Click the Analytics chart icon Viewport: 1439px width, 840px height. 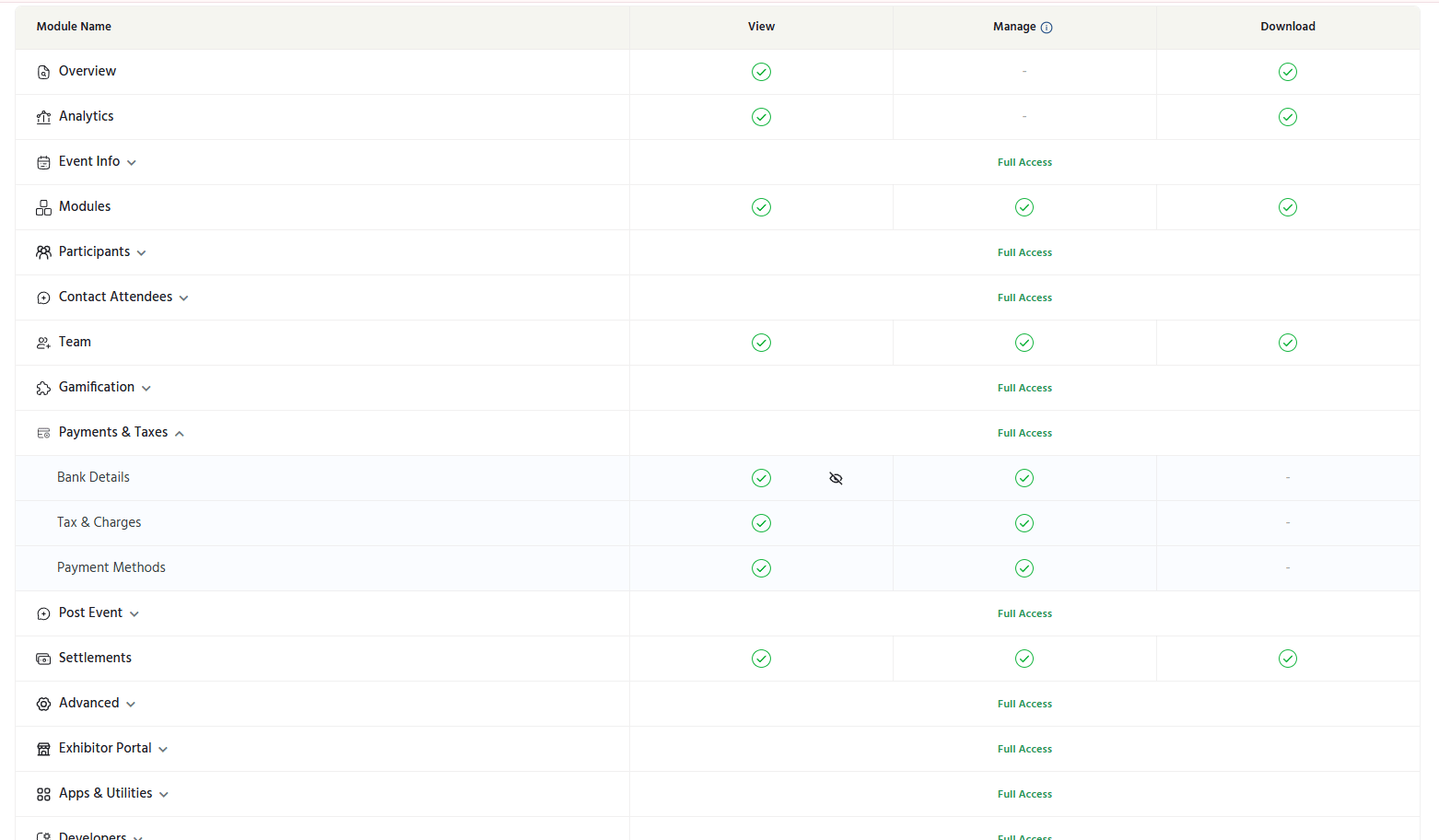[x=43, y=117]
